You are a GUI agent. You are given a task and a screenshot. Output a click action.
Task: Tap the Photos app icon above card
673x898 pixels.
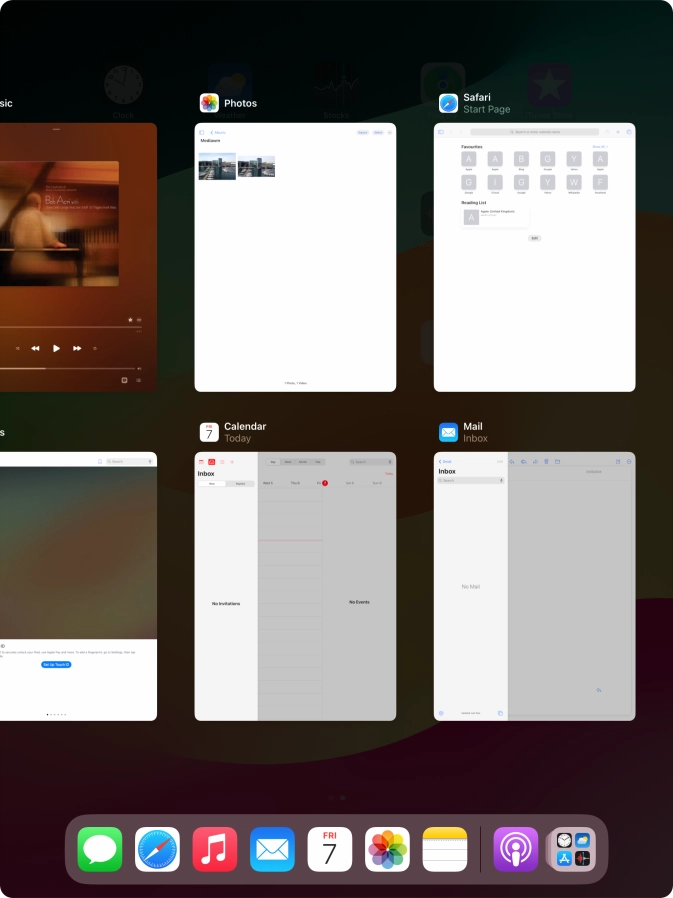point(209,103)
